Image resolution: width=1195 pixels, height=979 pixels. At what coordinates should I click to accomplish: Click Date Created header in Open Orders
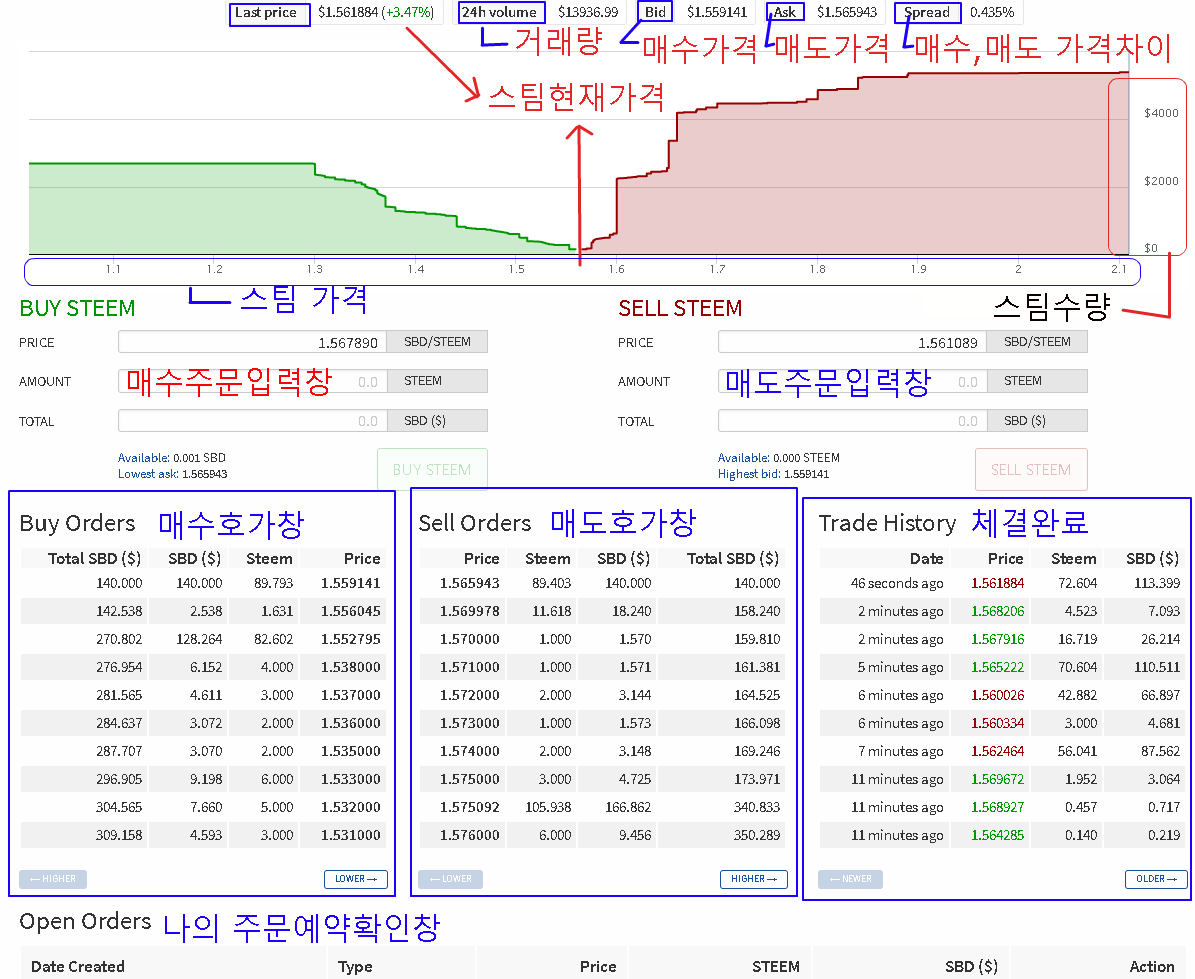(78, 966)
